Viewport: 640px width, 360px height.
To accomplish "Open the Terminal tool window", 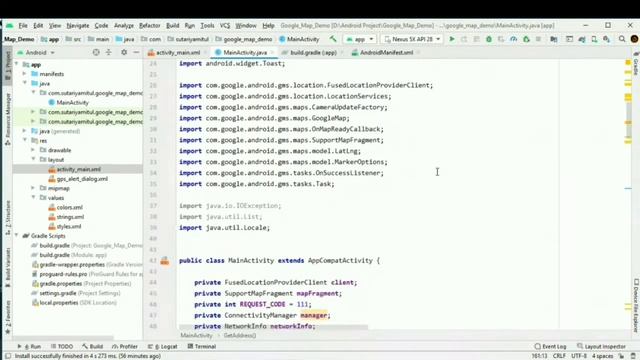I will pyautogui.click(x=202, y=347).
